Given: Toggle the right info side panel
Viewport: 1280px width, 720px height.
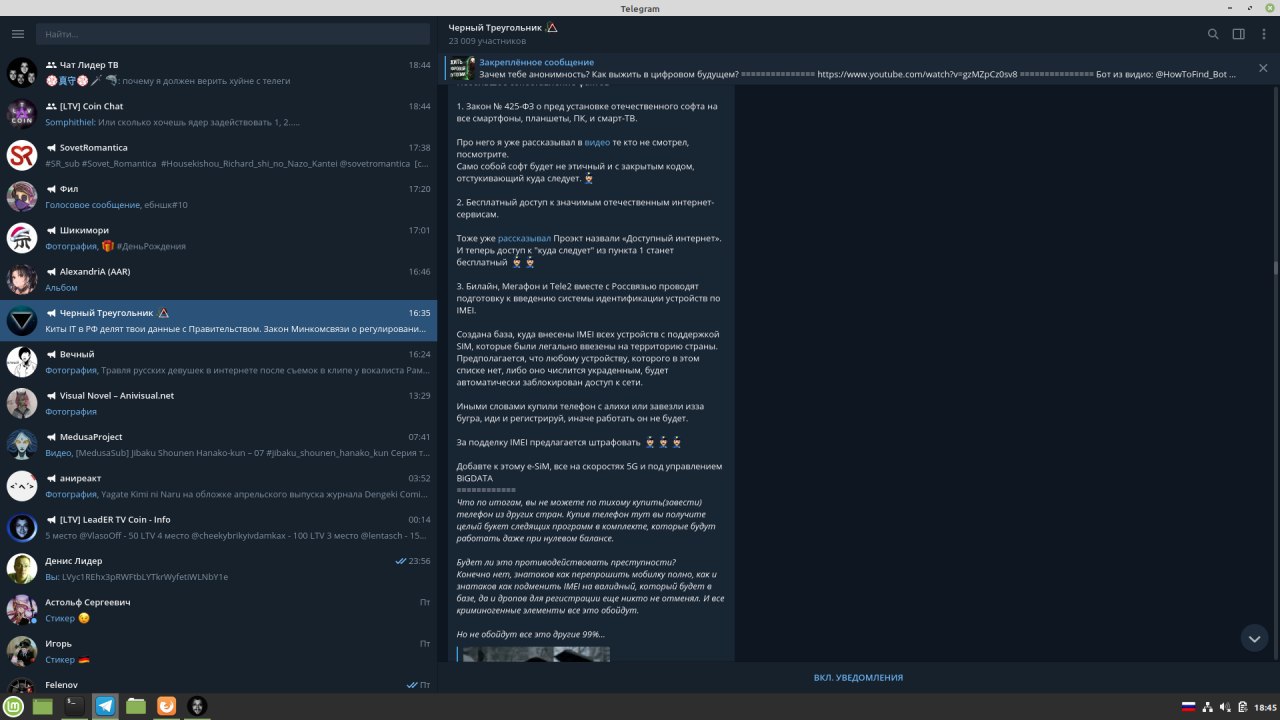Looking at the screenshot, I should coord(1238,34).
